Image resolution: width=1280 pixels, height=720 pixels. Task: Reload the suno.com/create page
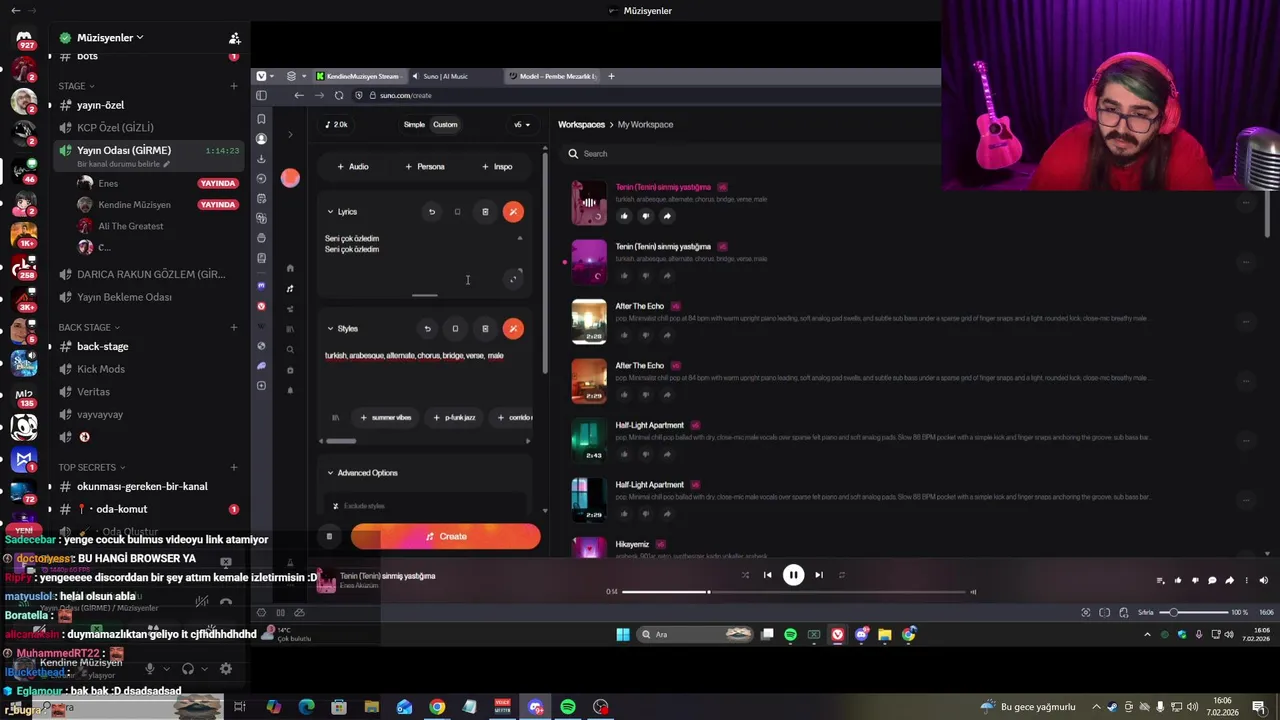339,95
